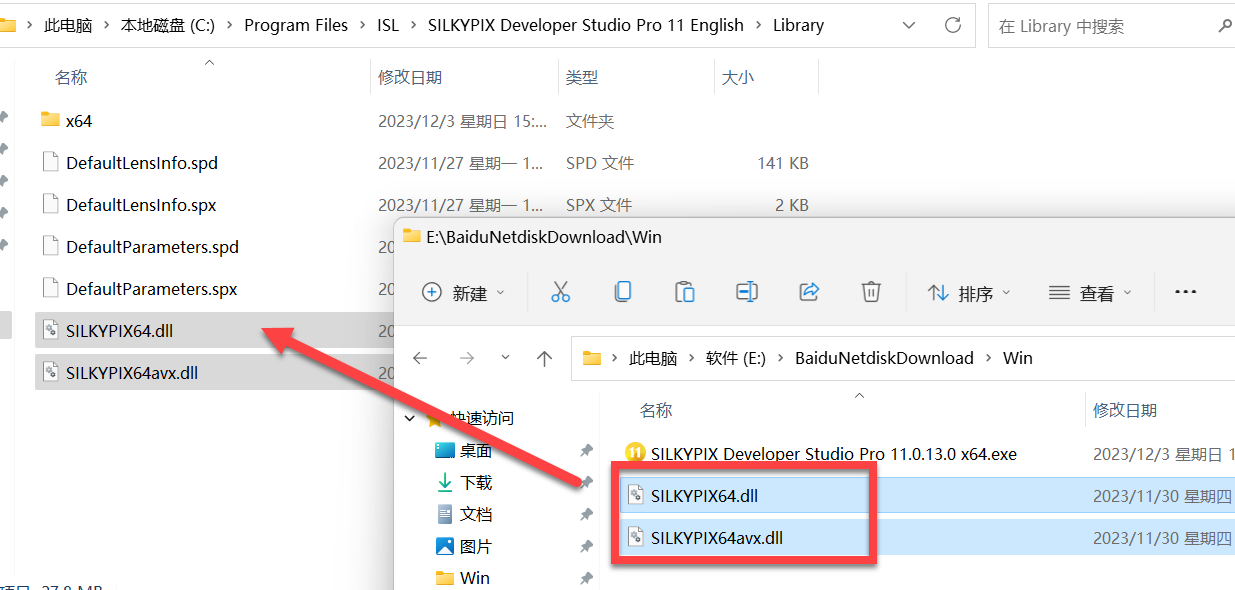Sort by the 修改日期 column header in Library

410,77
